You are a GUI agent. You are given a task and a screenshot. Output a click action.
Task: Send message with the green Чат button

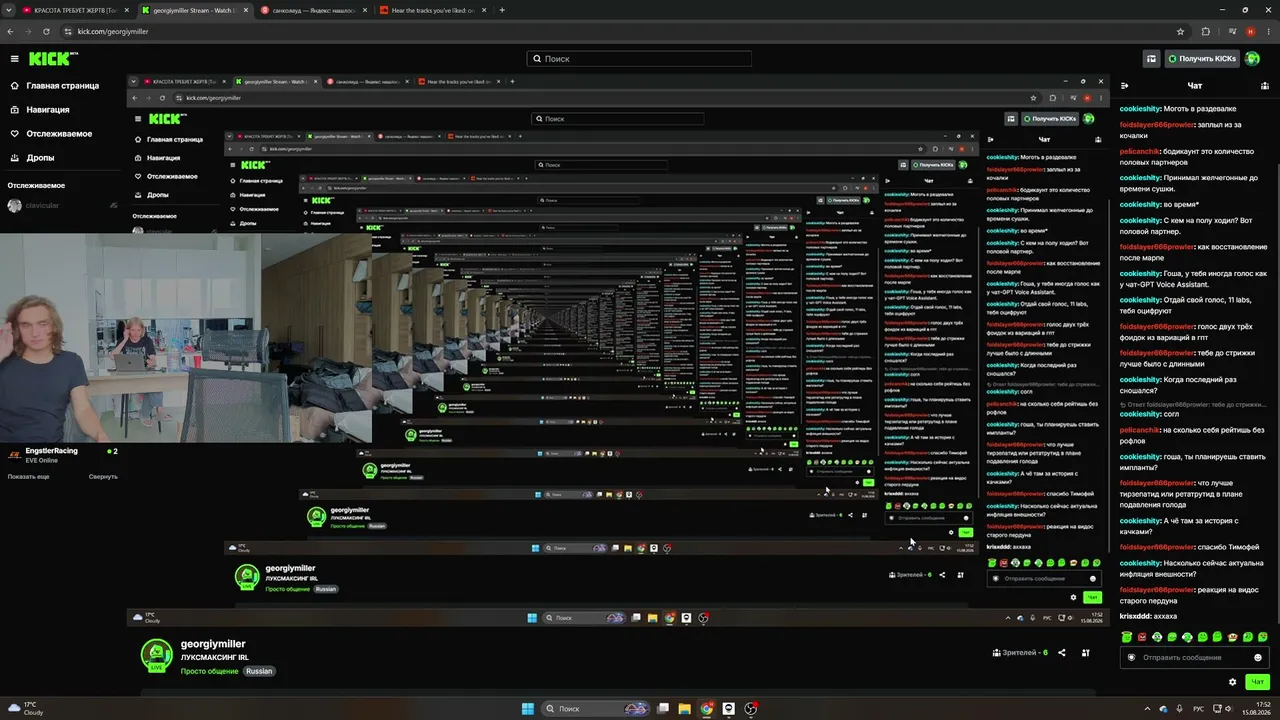[x=1258, y=682]
